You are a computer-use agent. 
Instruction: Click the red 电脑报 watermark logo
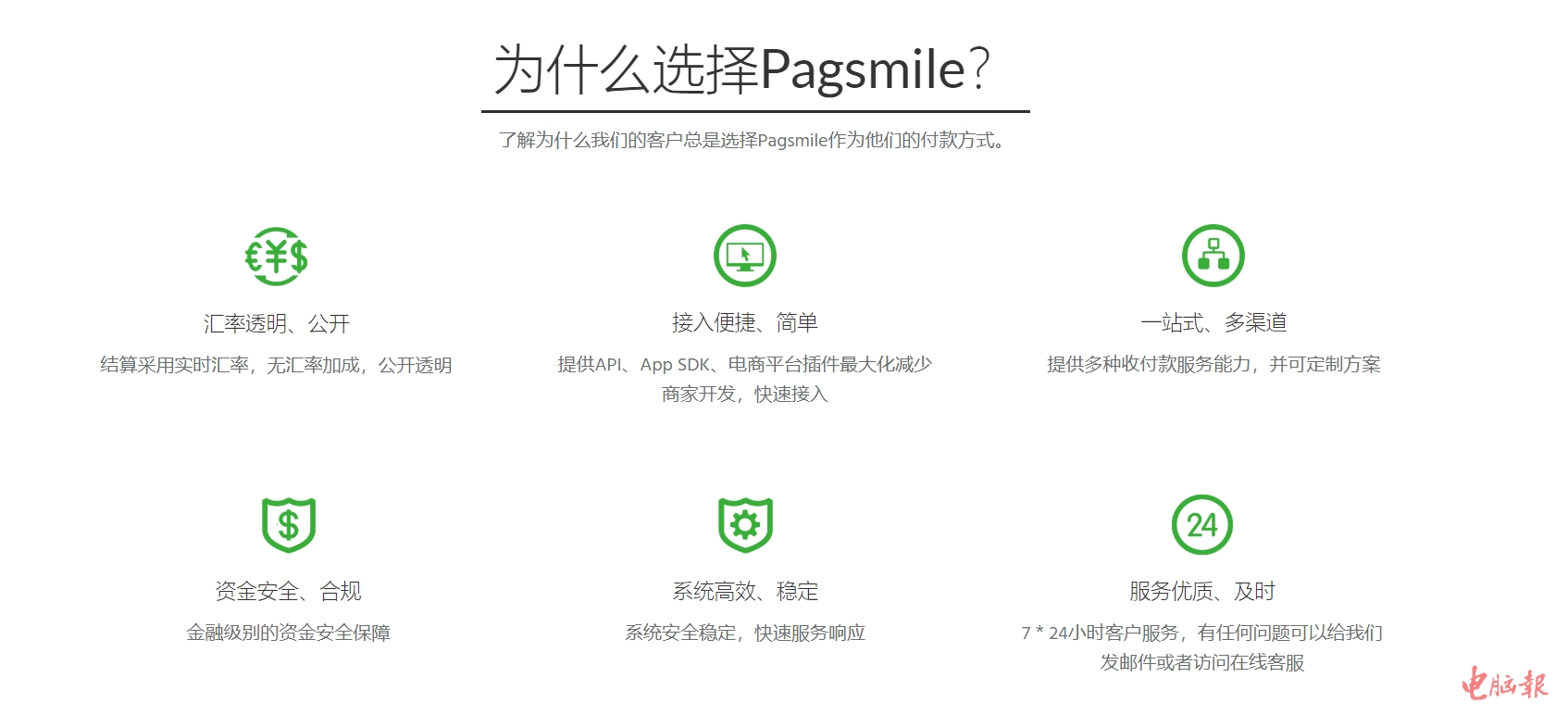[1504, 684]
